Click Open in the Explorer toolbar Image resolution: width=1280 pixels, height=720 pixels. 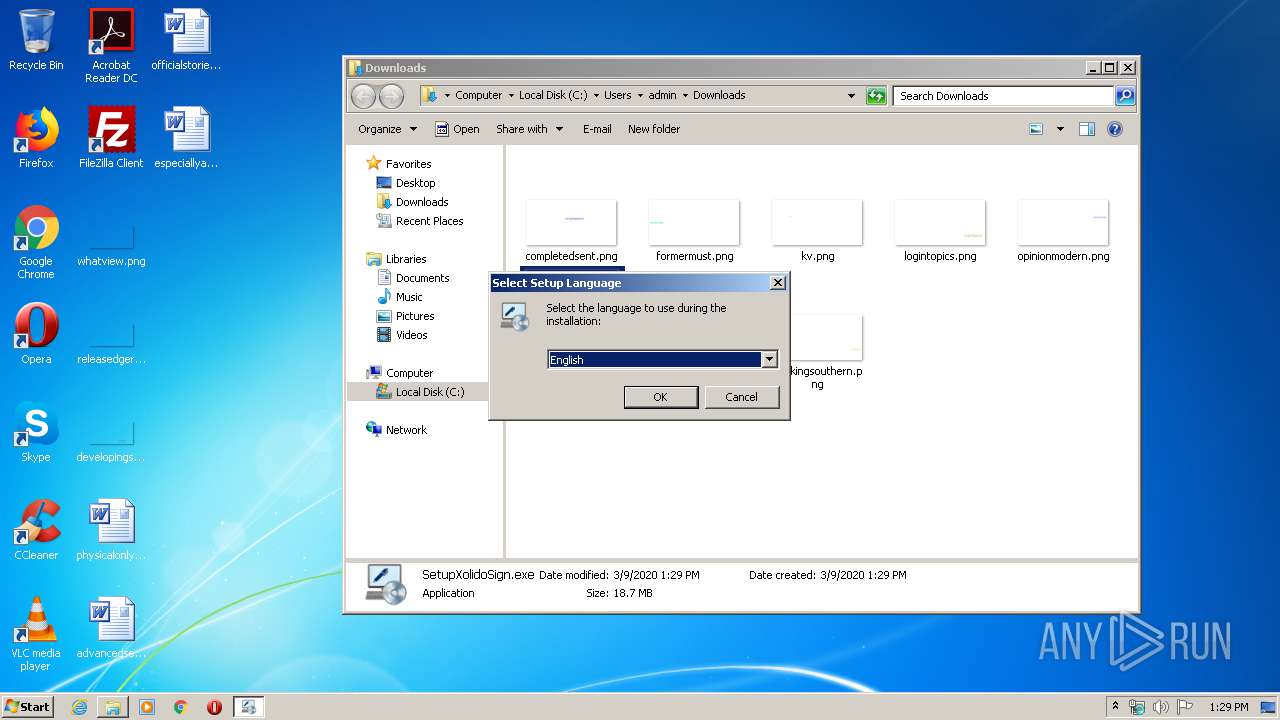point(457,129)
